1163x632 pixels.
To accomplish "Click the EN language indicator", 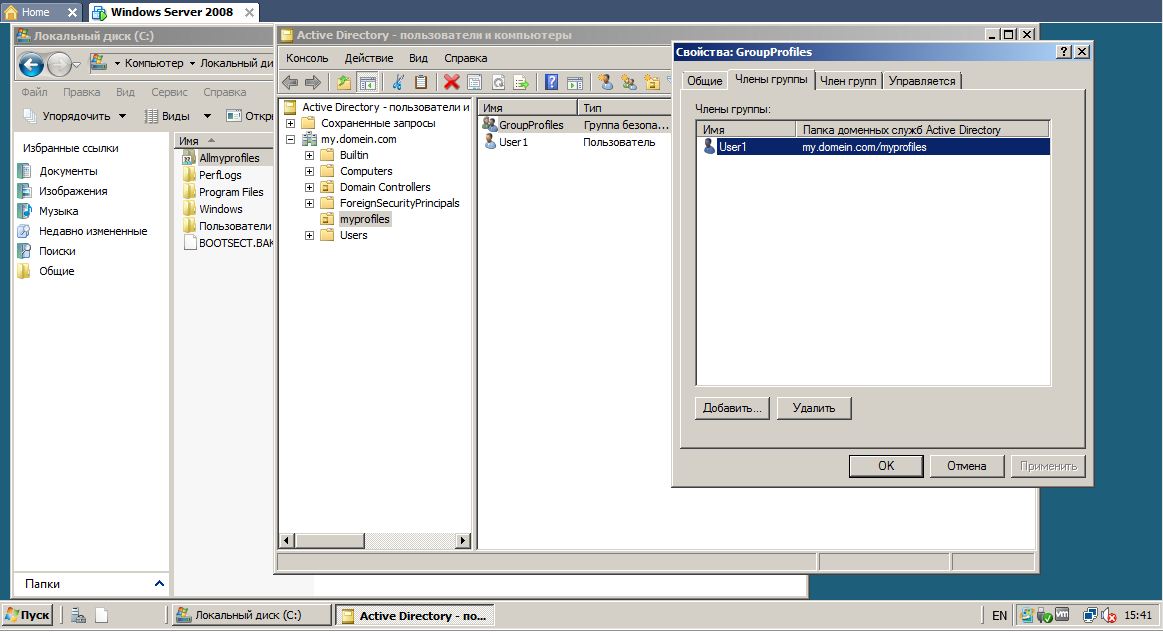I will pos(999,616).
